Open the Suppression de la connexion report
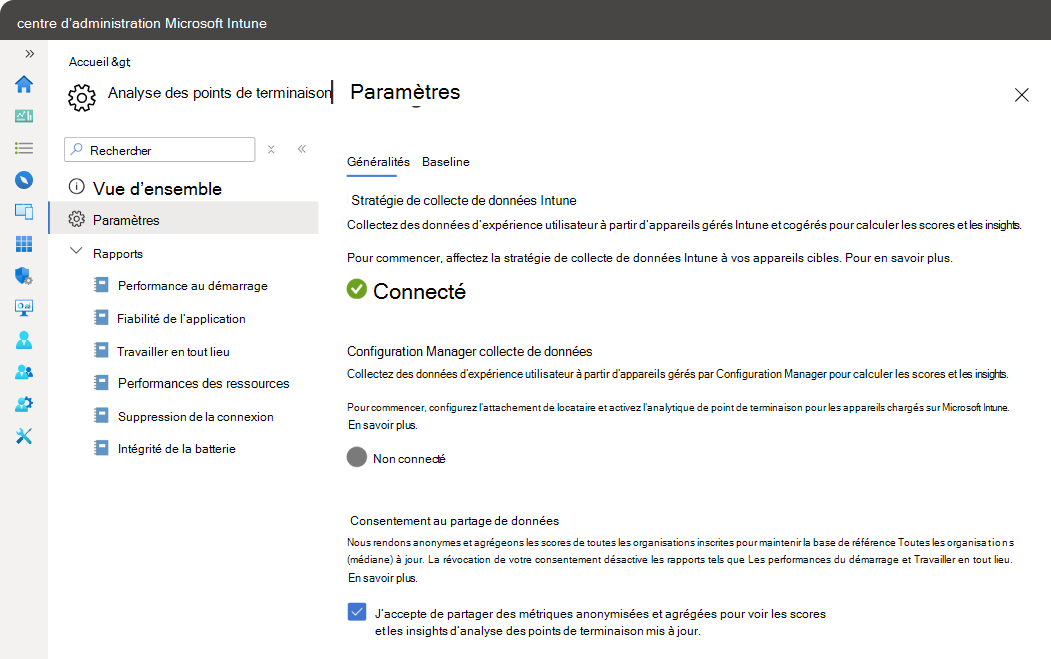Viewport: 1051px width, 659px height. click(196, 416)
